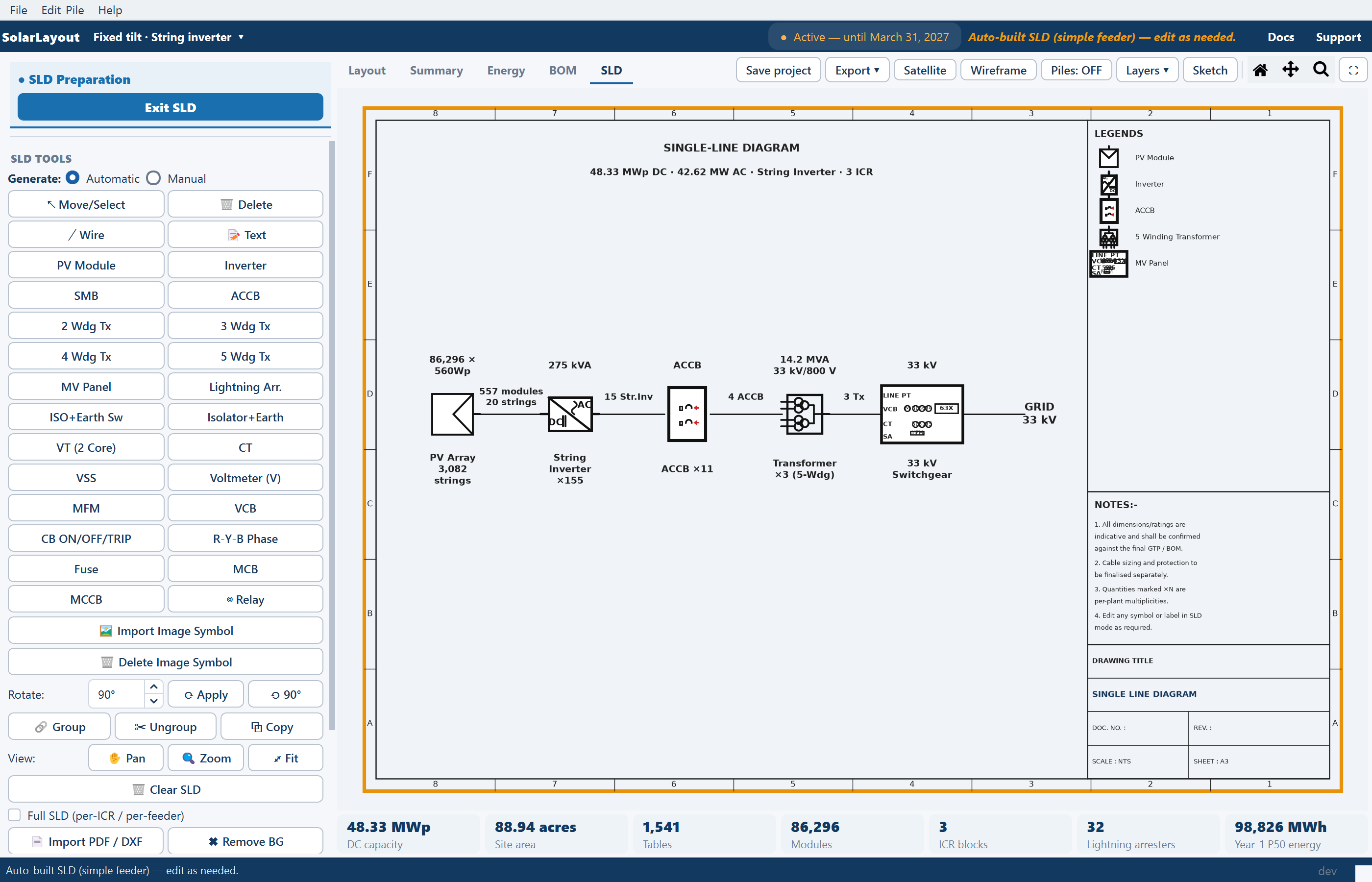Toggle Sketch mode
The height and width of the screenshot is (882, 1372).
click(1210, 70)
